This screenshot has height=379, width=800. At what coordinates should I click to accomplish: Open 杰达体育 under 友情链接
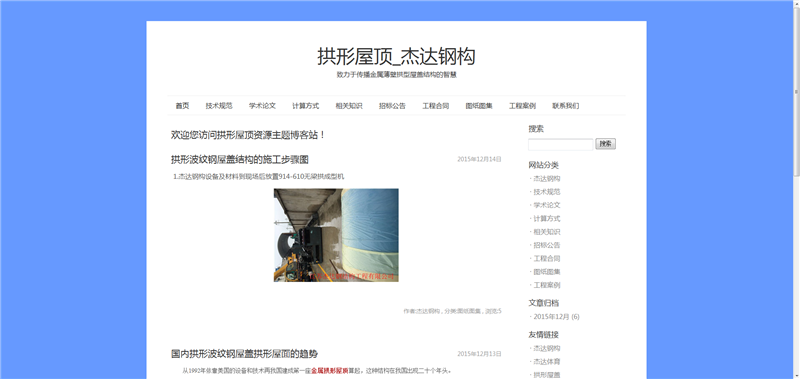tap(547, 362)
